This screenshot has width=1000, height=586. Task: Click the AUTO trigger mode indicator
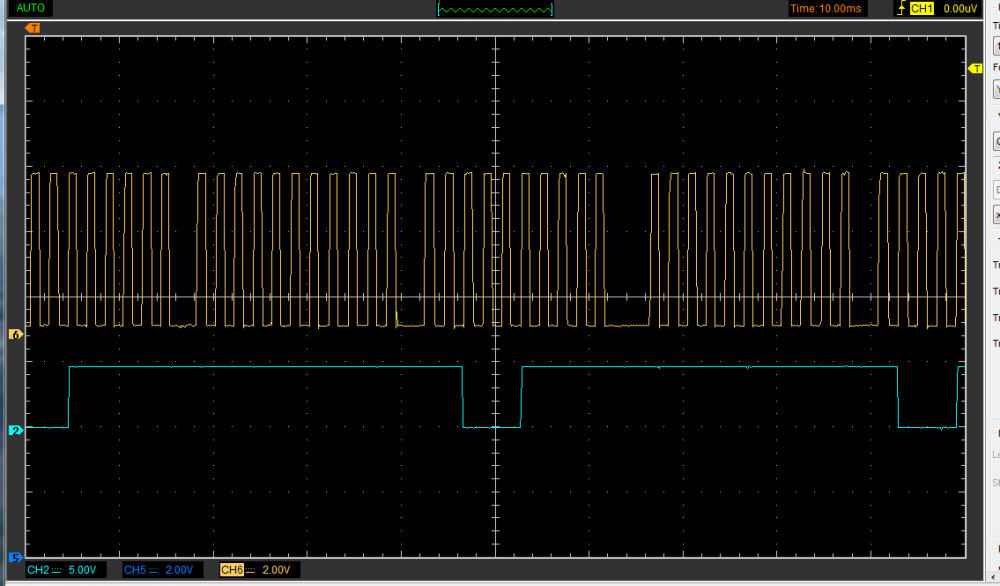(30, 8)
